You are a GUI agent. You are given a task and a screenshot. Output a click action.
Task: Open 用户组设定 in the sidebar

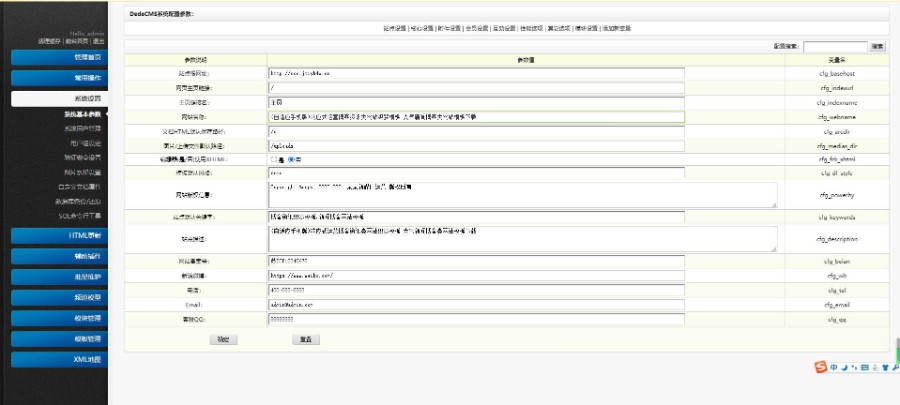[85, 143]
